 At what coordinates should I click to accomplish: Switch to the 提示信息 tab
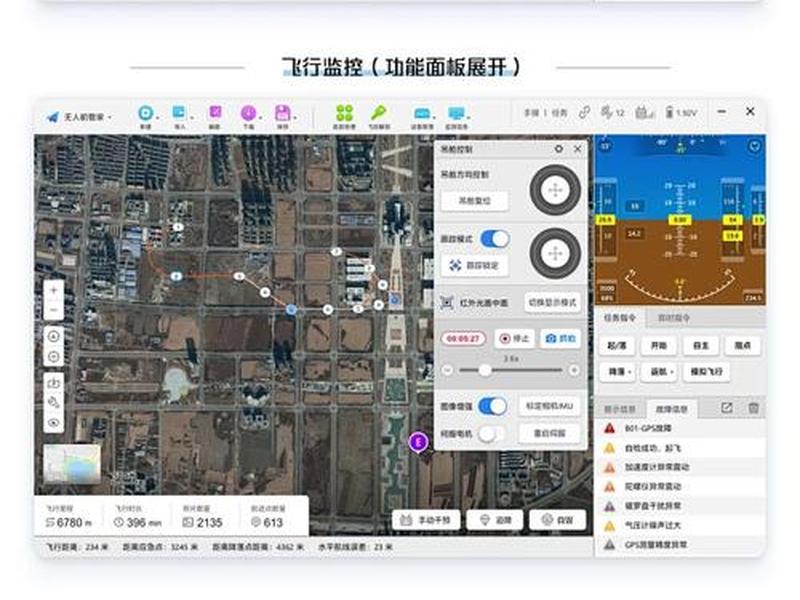point(620,409)
